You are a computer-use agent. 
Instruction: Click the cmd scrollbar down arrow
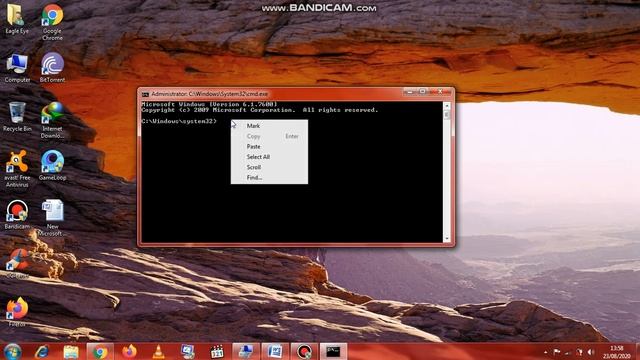(447, 239)
